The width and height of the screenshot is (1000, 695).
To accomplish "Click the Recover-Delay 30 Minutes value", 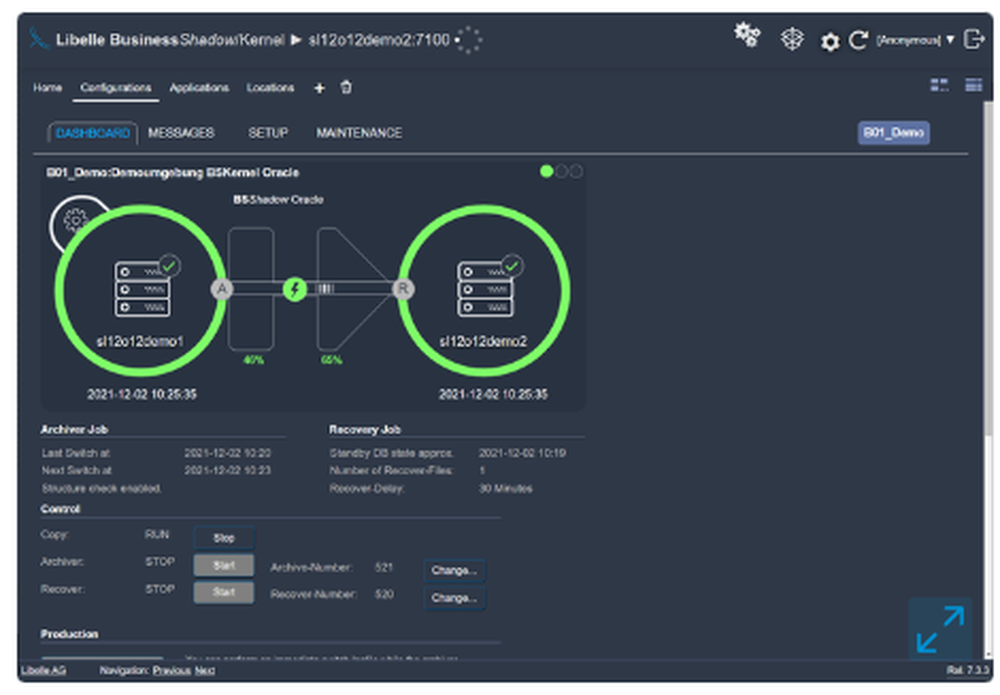I will click(506, 488).
